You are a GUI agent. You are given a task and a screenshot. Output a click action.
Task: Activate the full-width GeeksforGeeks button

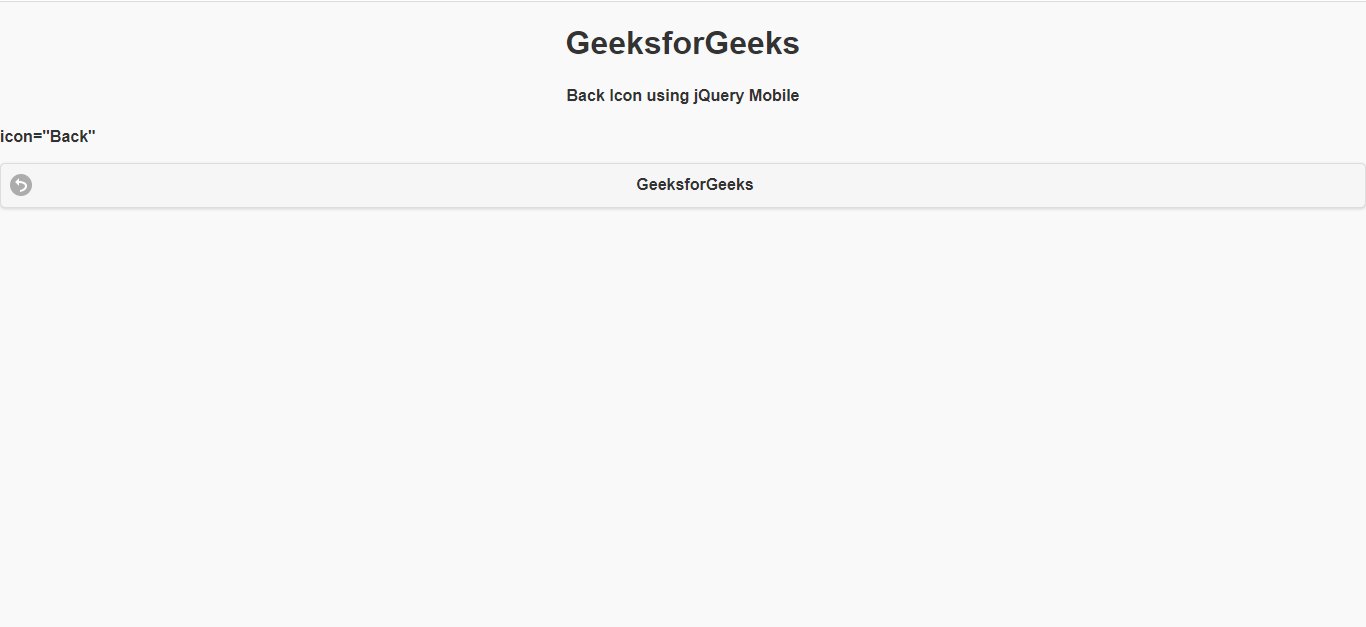683,185
